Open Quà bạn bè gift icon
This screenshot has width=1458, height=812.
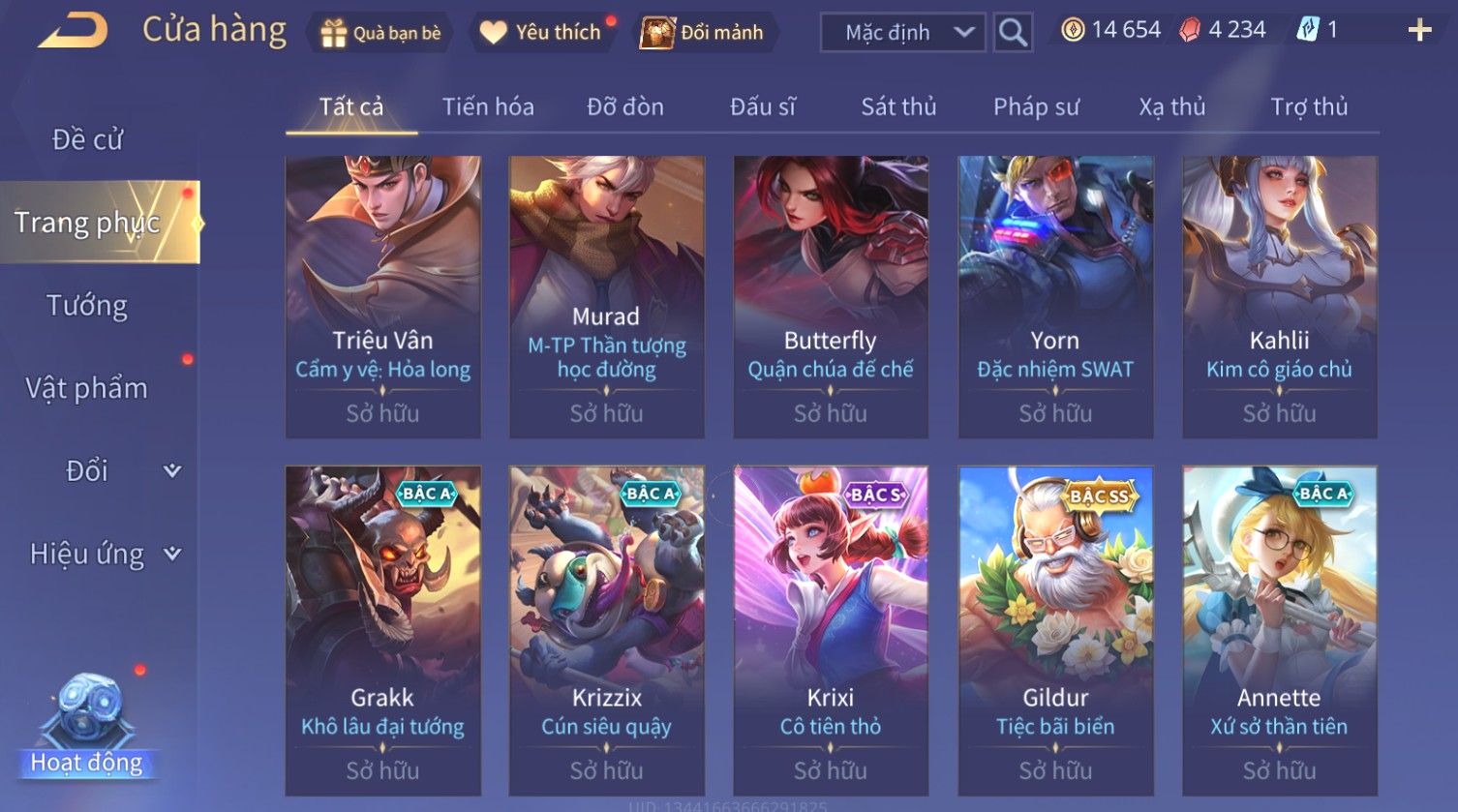pyautogui.click(x=333, y=33)
